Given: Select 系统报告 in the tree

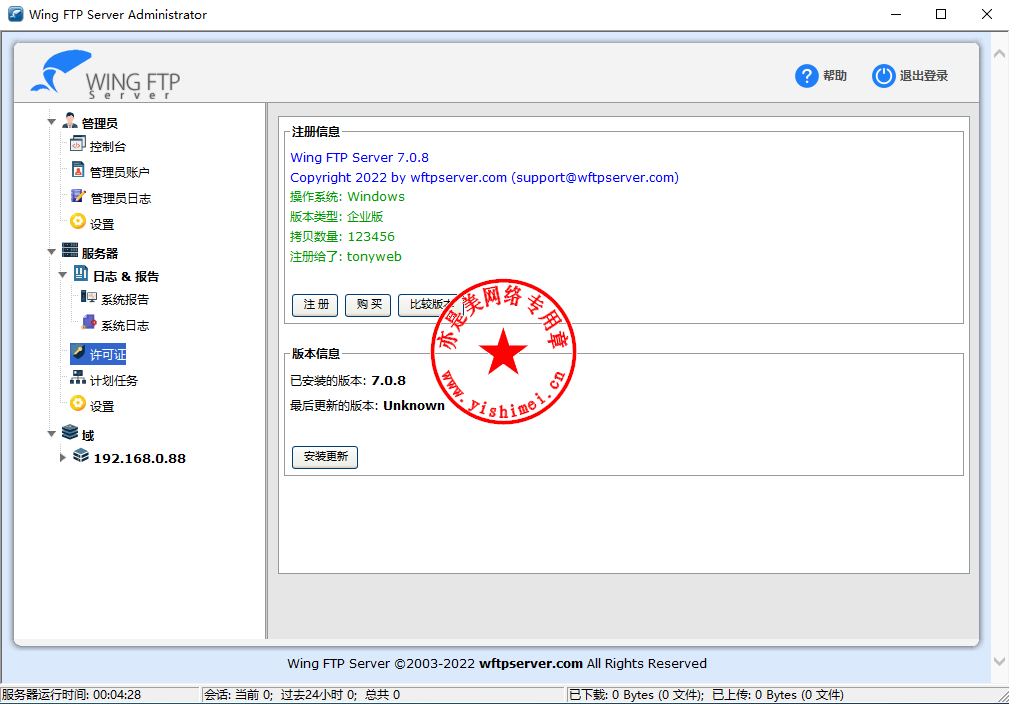Looking at the screenshot, I should point(125,299).
